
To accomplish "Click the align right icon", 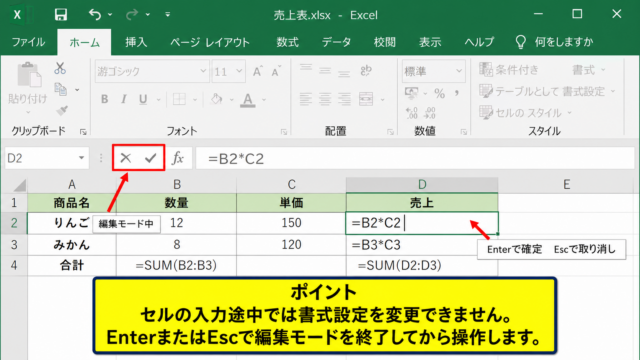I will coord(344,99).
